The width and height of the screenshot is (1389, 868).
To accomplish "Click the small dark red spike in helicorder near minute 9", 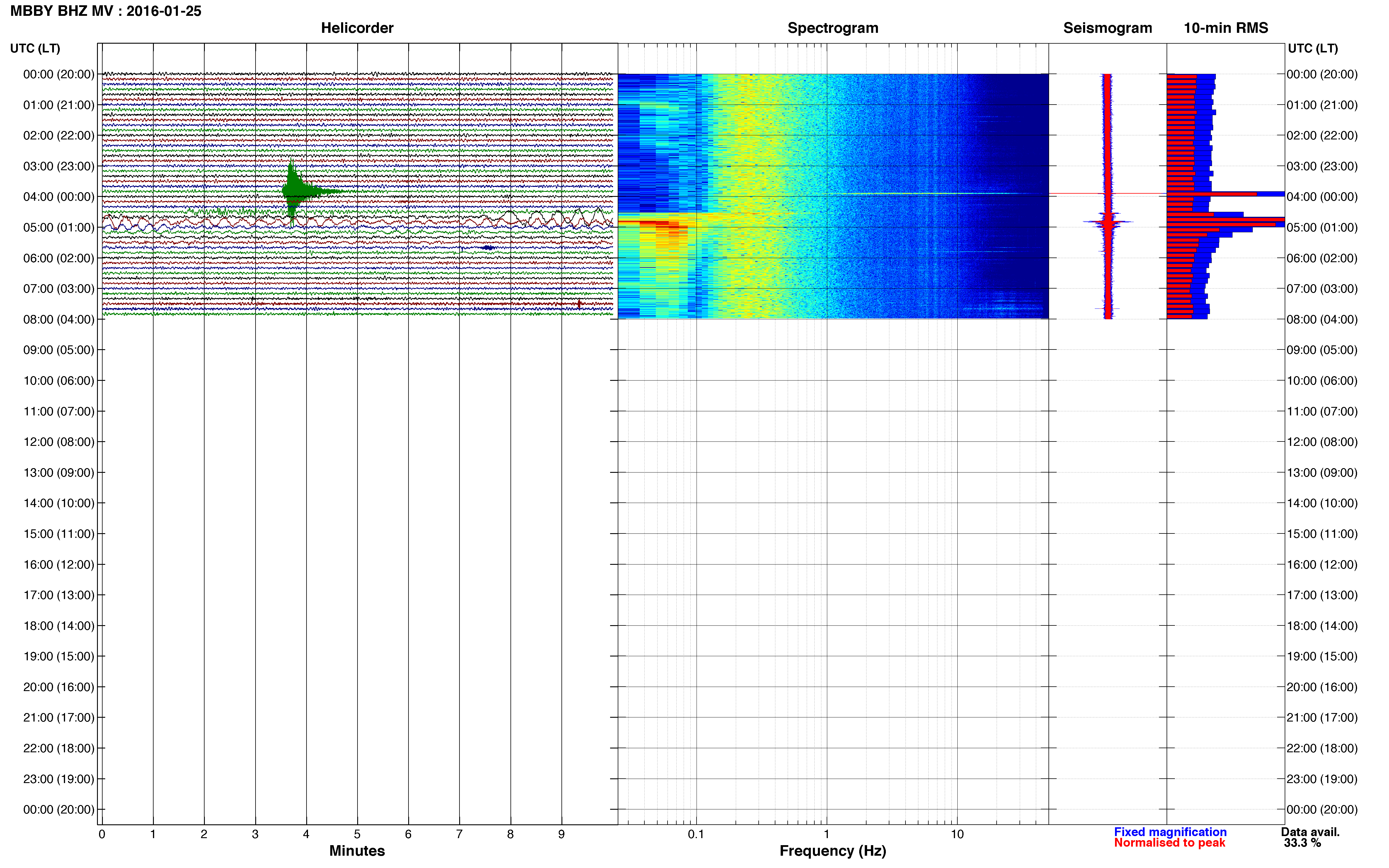I will point(579,304).
